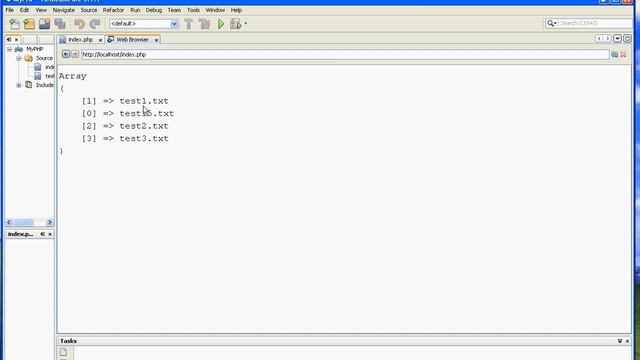Screen dimensions: 640x360
Task: Open the Run menu
Action: click(x=135, y=10)
